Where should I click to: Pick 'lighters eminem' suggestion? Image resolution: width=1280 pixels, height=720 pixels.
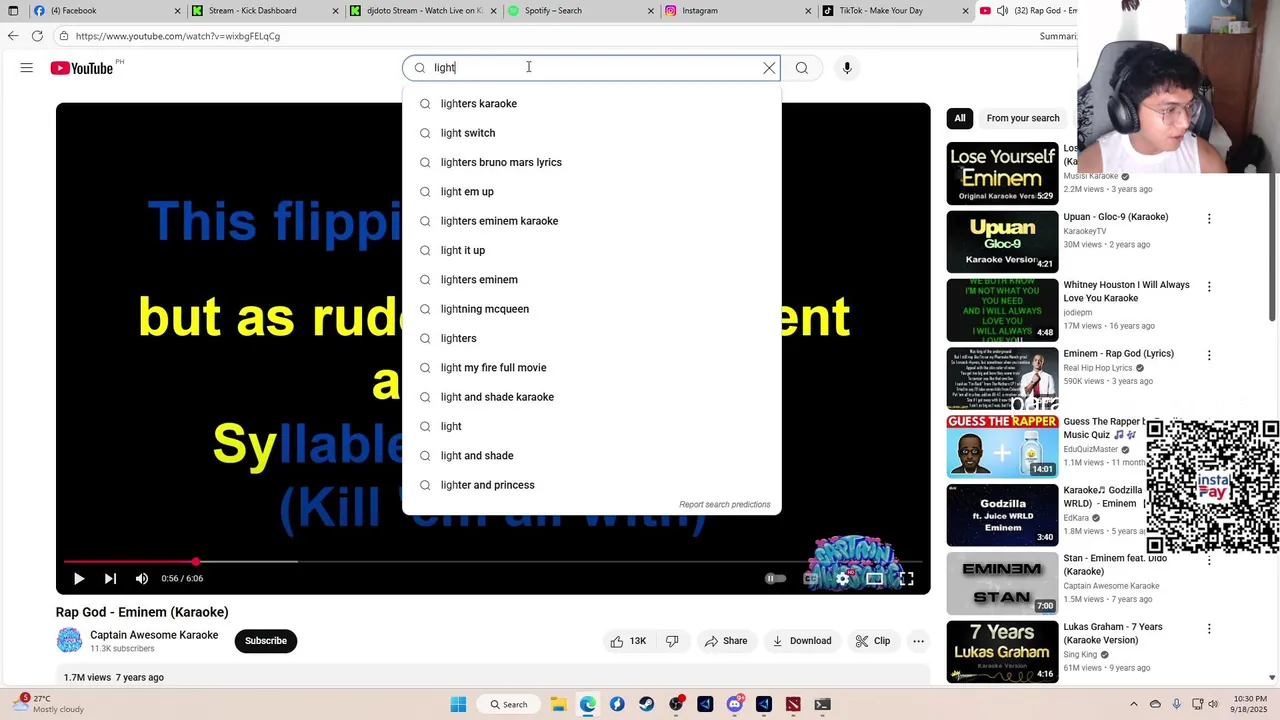tap(591, 280)
